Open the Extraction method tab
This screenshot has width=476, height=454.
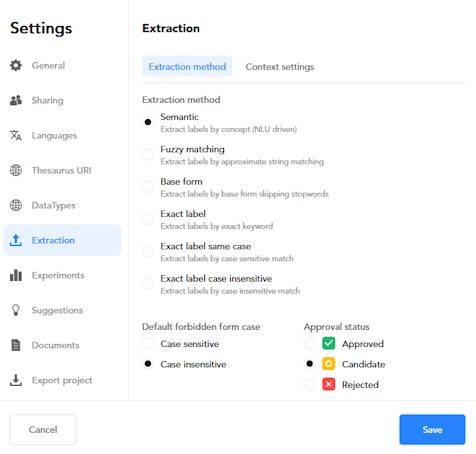point(187,67)
